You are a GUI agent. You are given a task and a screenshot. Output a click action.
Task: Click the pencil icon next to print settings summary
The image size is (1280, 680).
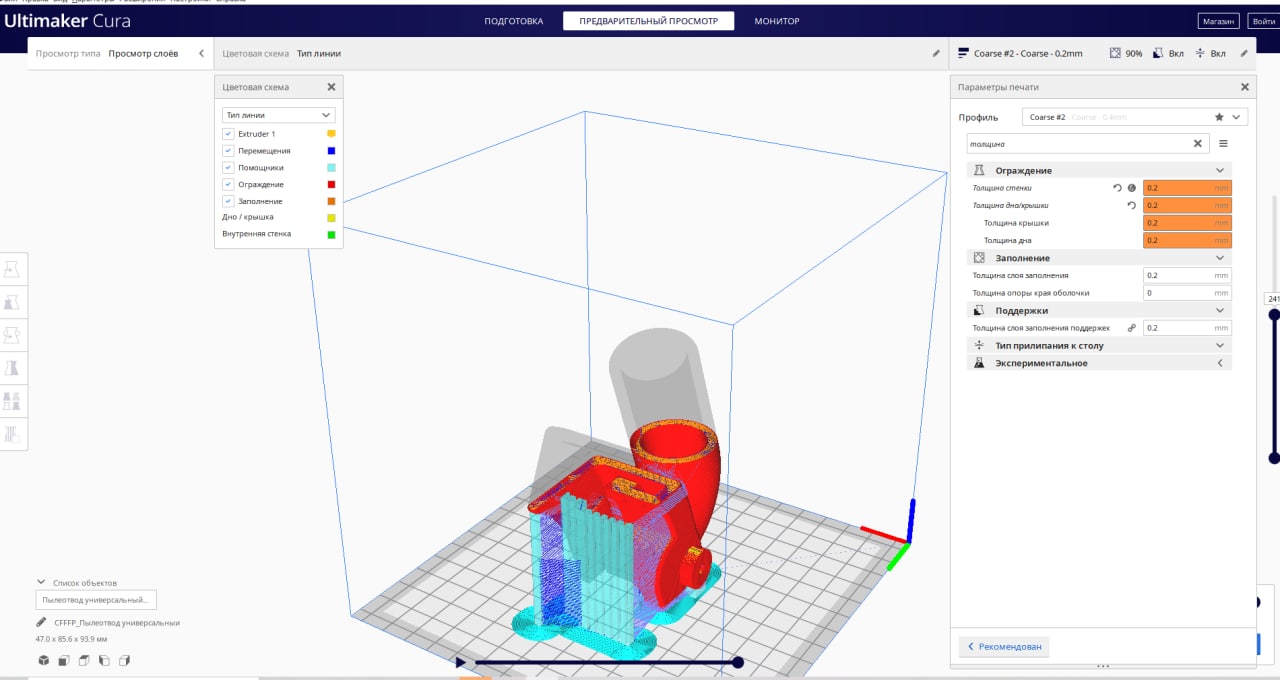click(1244, 53)
